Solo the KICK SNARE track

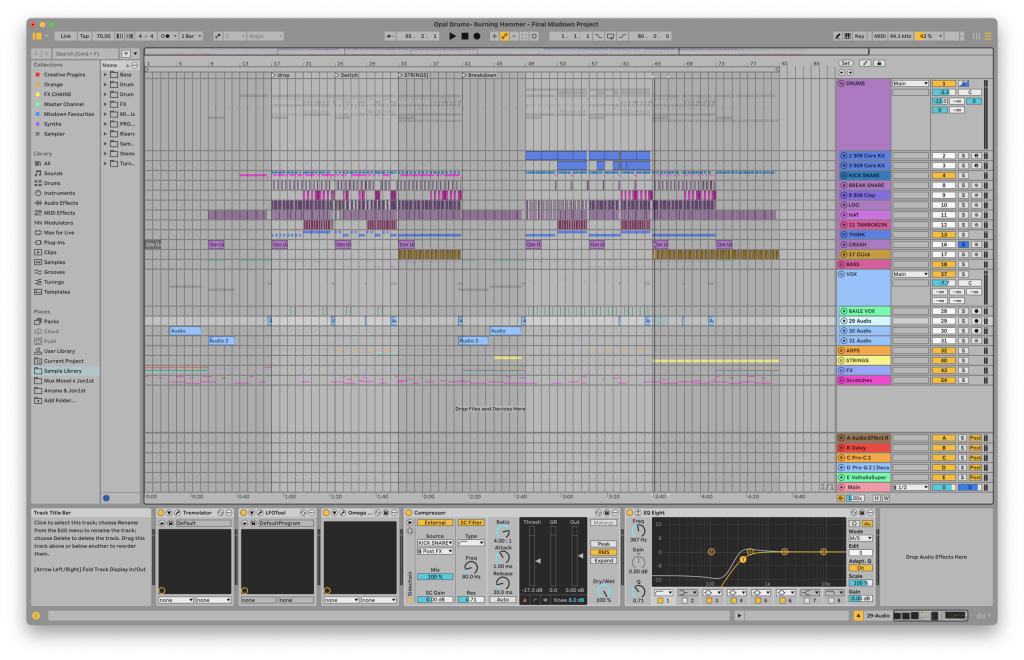click(964, 175)
